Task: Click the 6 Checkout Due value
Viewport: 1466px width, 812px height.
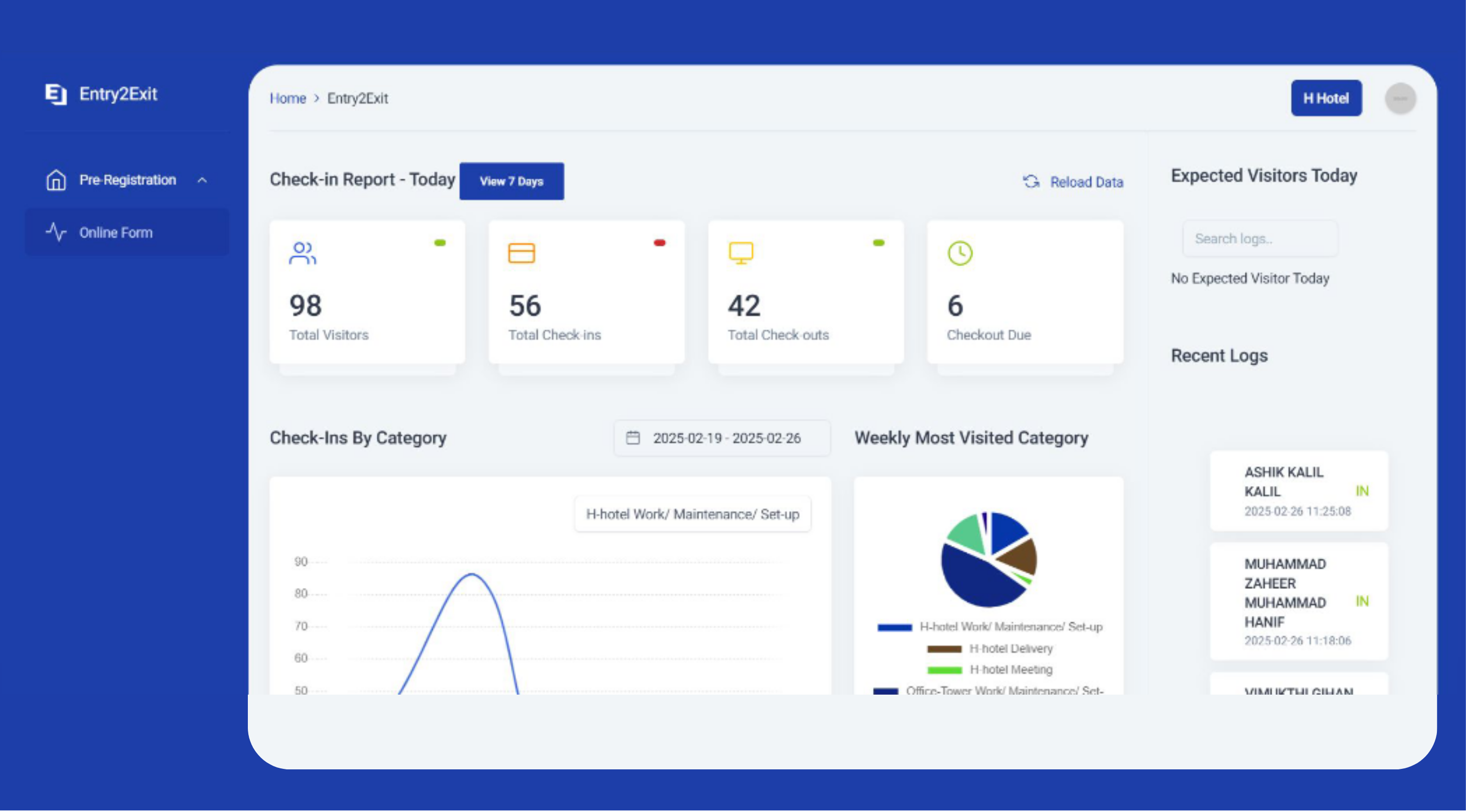Action: tap(955, 306)
